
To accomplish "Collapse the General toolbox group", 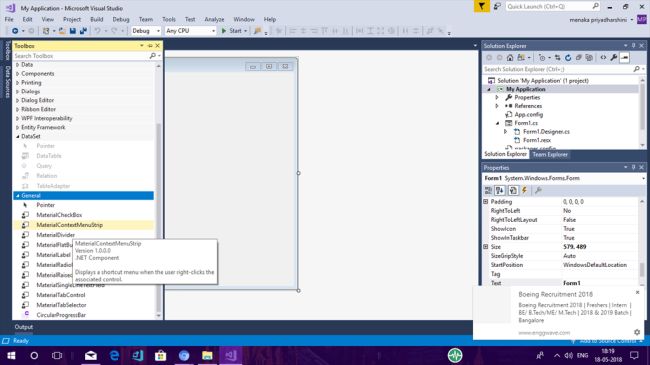I will pos(17,195).
